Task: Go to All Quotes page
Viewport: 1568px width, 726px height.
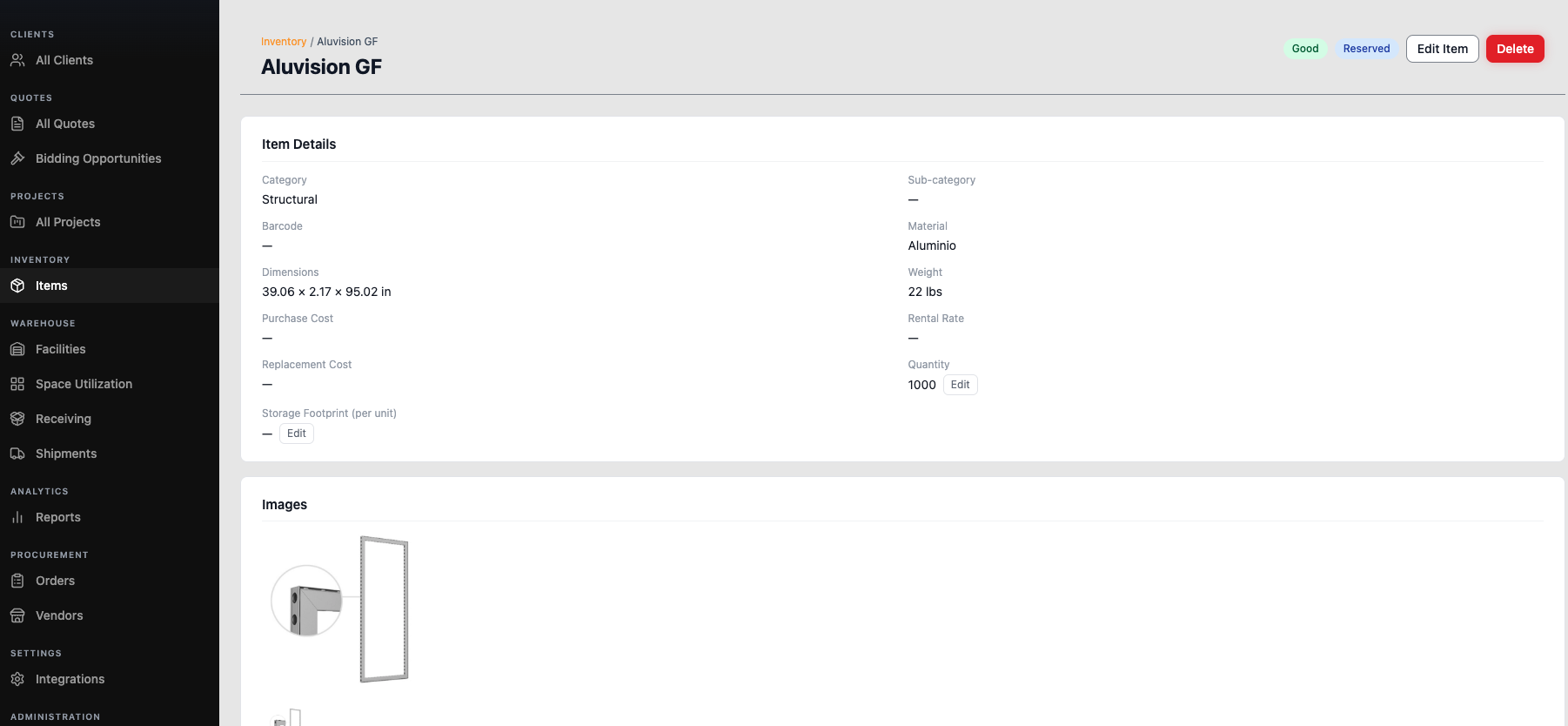Action: click(x=110, y=124)
